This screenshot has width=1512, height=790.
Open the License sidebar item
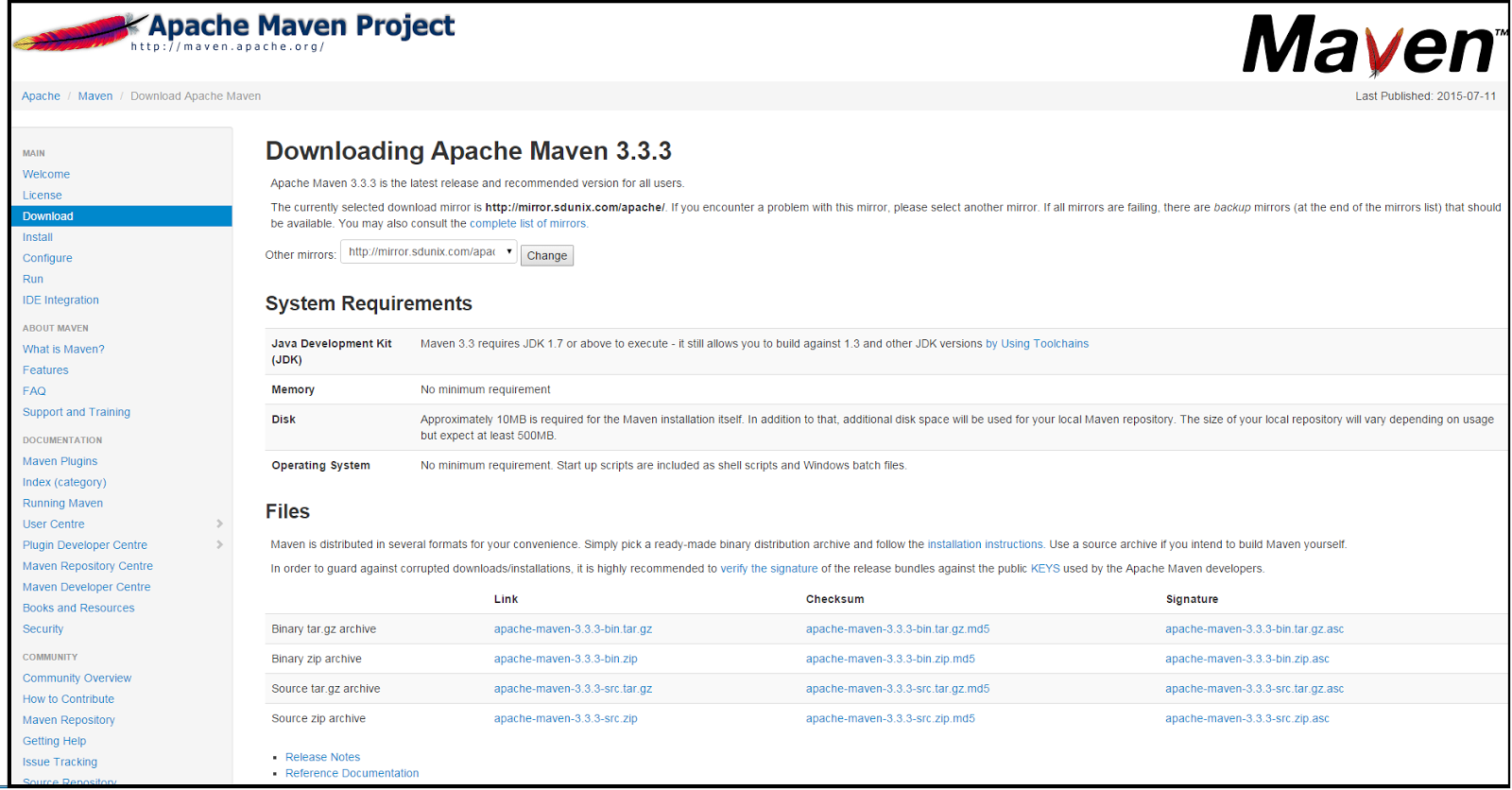43,195
